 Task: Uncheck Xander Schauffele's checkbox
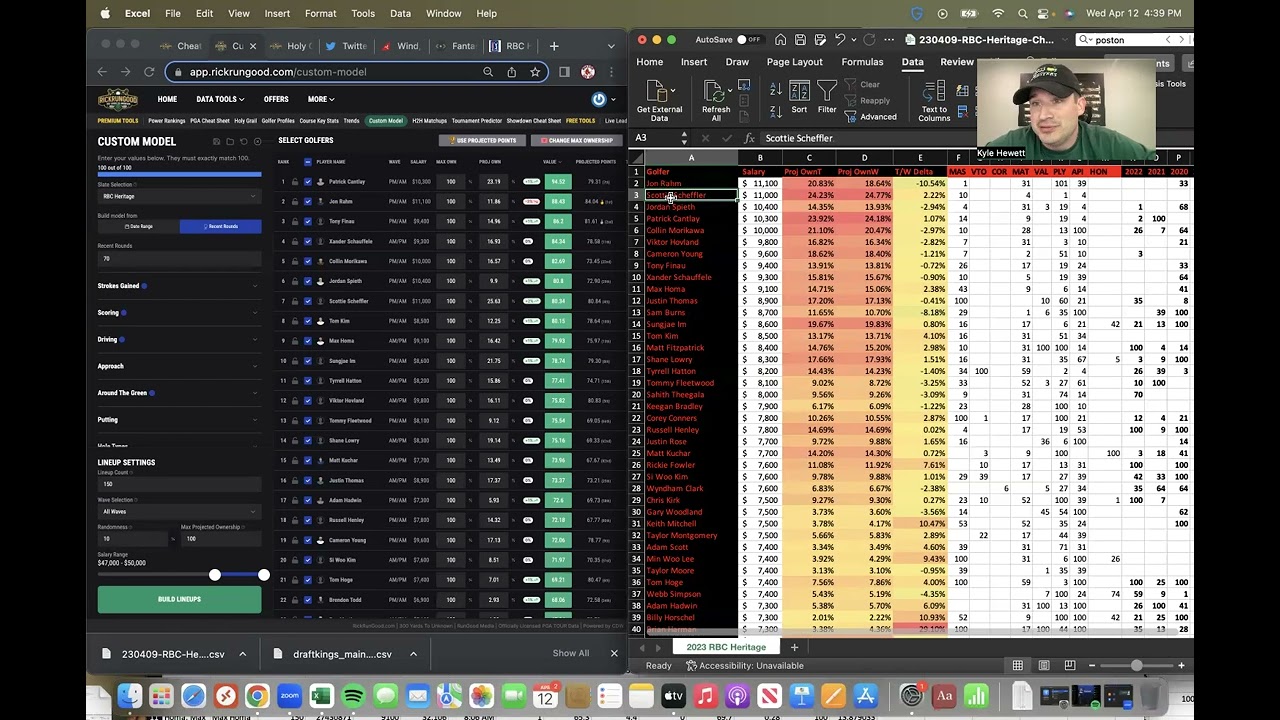point(307,241)
